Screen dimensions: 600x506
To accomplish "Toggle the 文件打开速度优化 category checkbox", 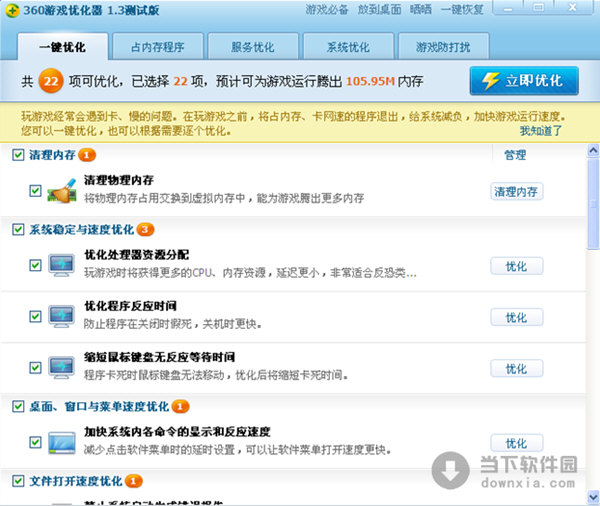I will point(18,481).
